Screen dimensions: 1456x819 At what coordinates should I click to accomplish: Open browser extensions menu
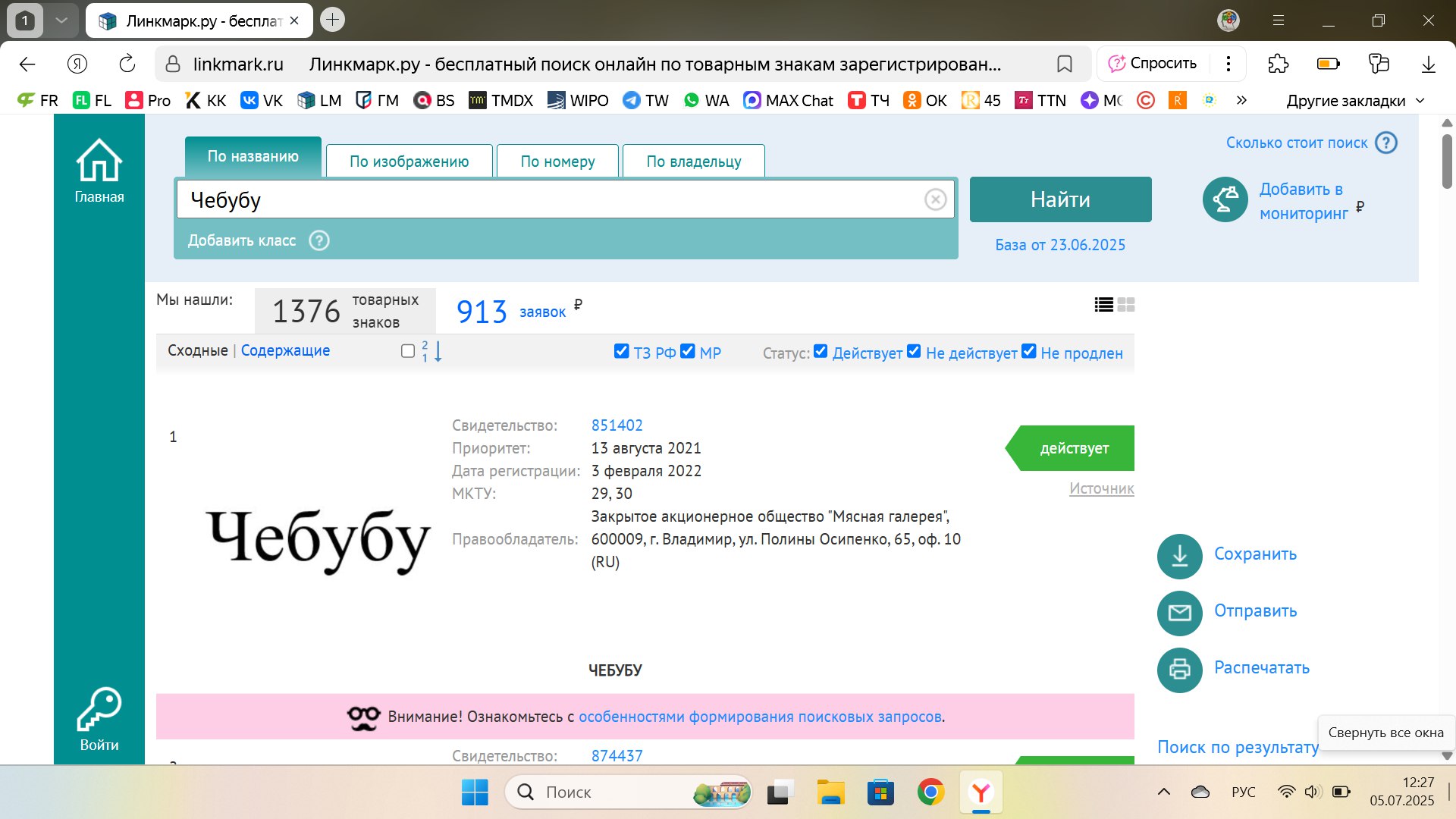[1278, 64]
